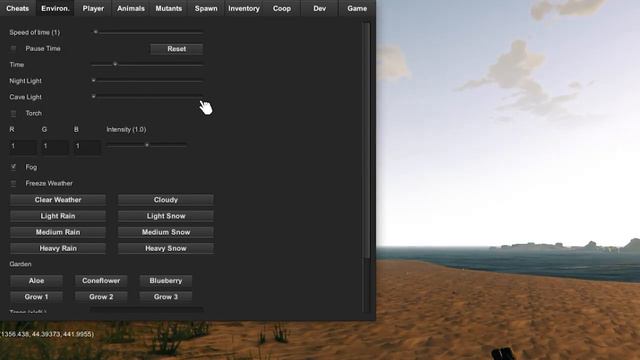Enable the Freeze Weather checkbox

click(13, 183)
